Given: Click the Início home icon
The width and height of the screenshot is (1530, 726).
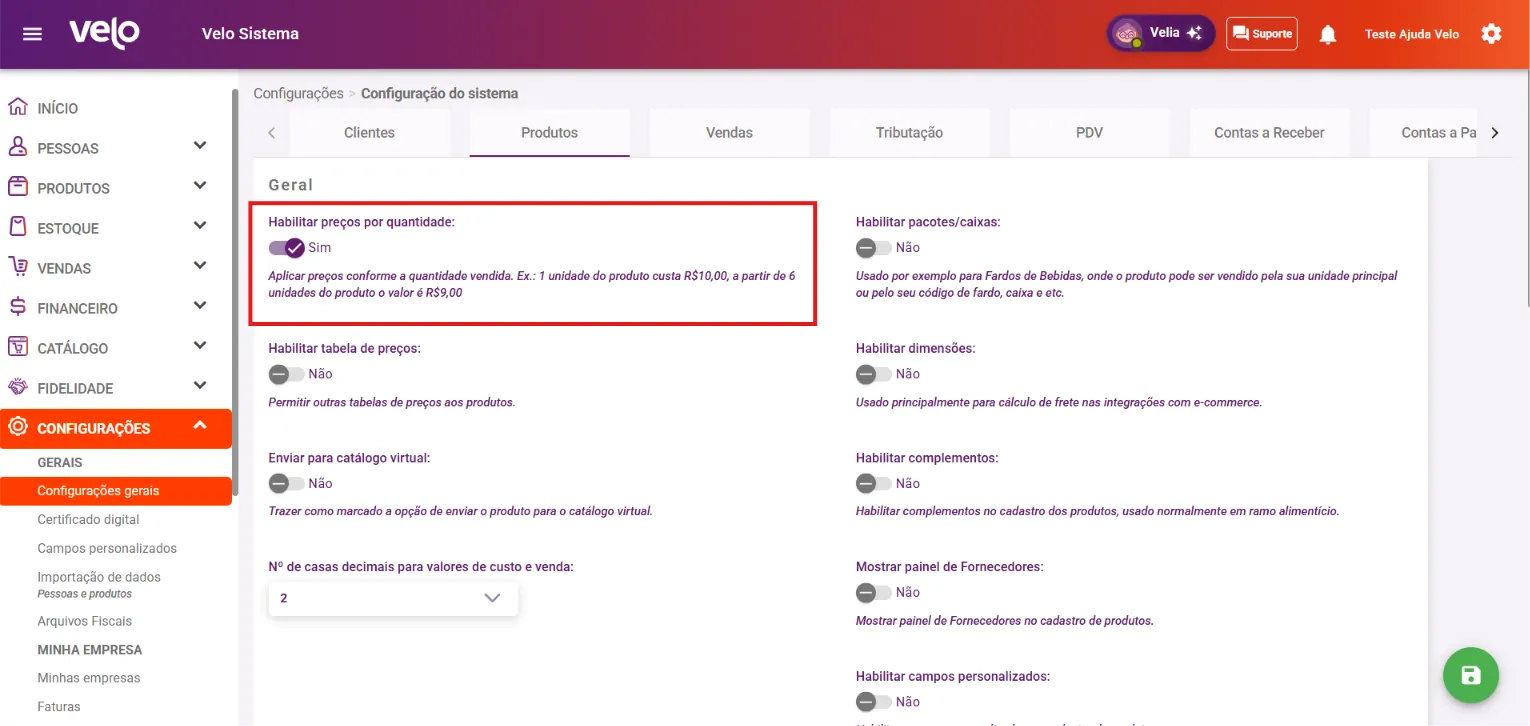Looking at the screenshot, I should pos(17,107).
